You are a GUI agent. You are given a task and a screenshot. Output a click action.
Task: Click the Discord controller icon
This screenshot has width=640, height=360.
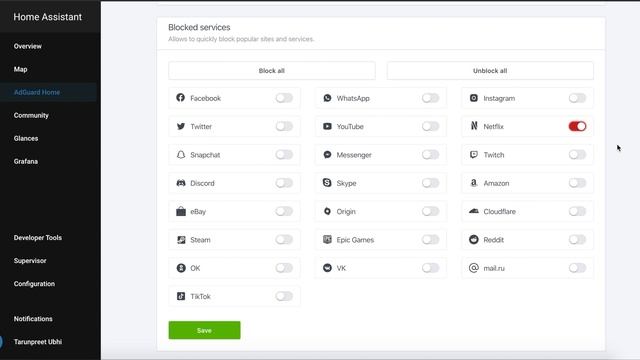point(180,183)
